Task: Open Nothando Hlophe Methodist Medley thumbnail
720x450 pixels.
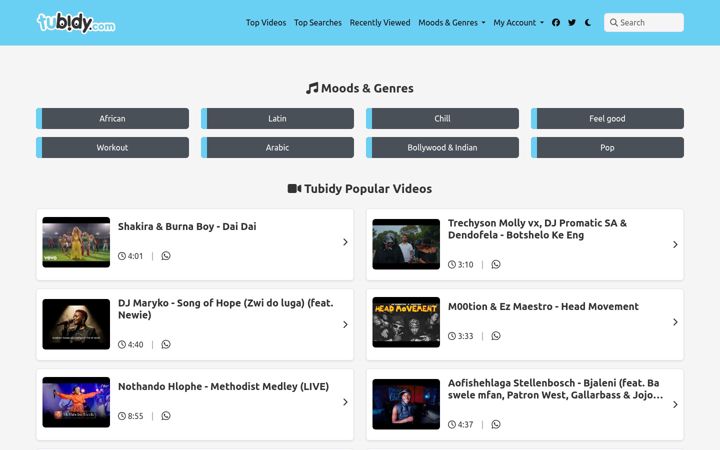Action: pos(76,402)
